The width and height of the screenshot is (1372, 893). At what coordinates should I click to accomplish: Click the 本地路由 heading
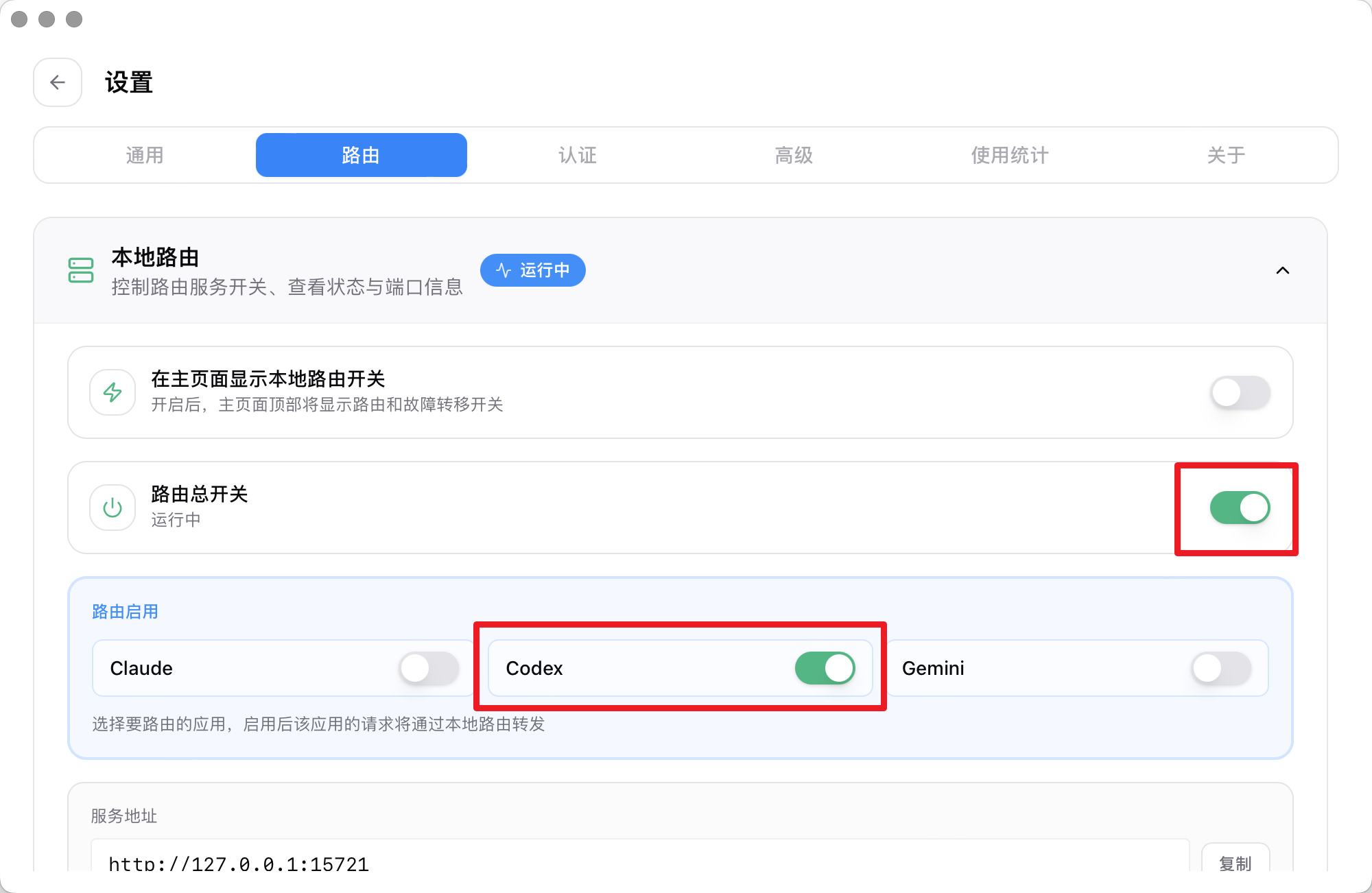click(x=156, y=257)
